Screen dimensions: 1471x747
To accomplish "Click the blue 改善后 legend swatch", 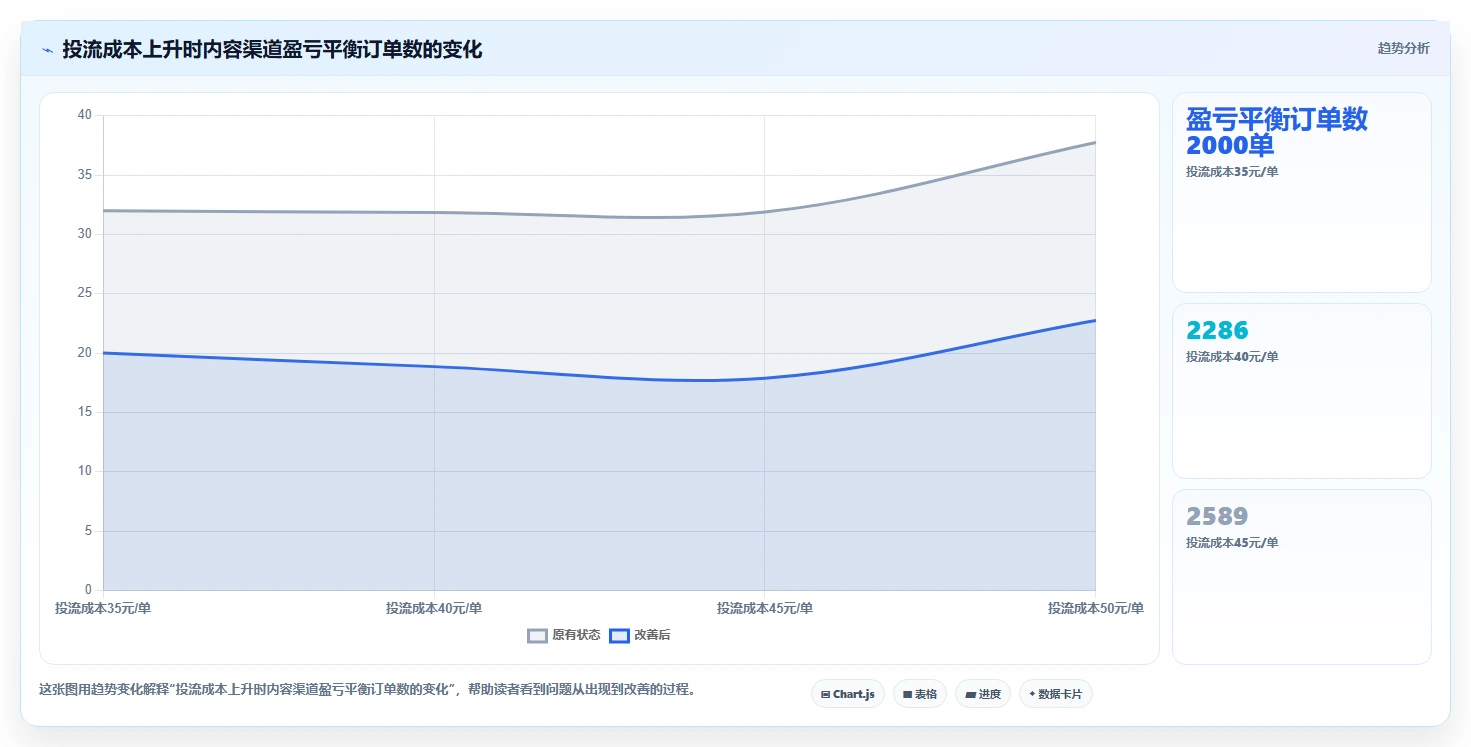I will pos(620,635).
